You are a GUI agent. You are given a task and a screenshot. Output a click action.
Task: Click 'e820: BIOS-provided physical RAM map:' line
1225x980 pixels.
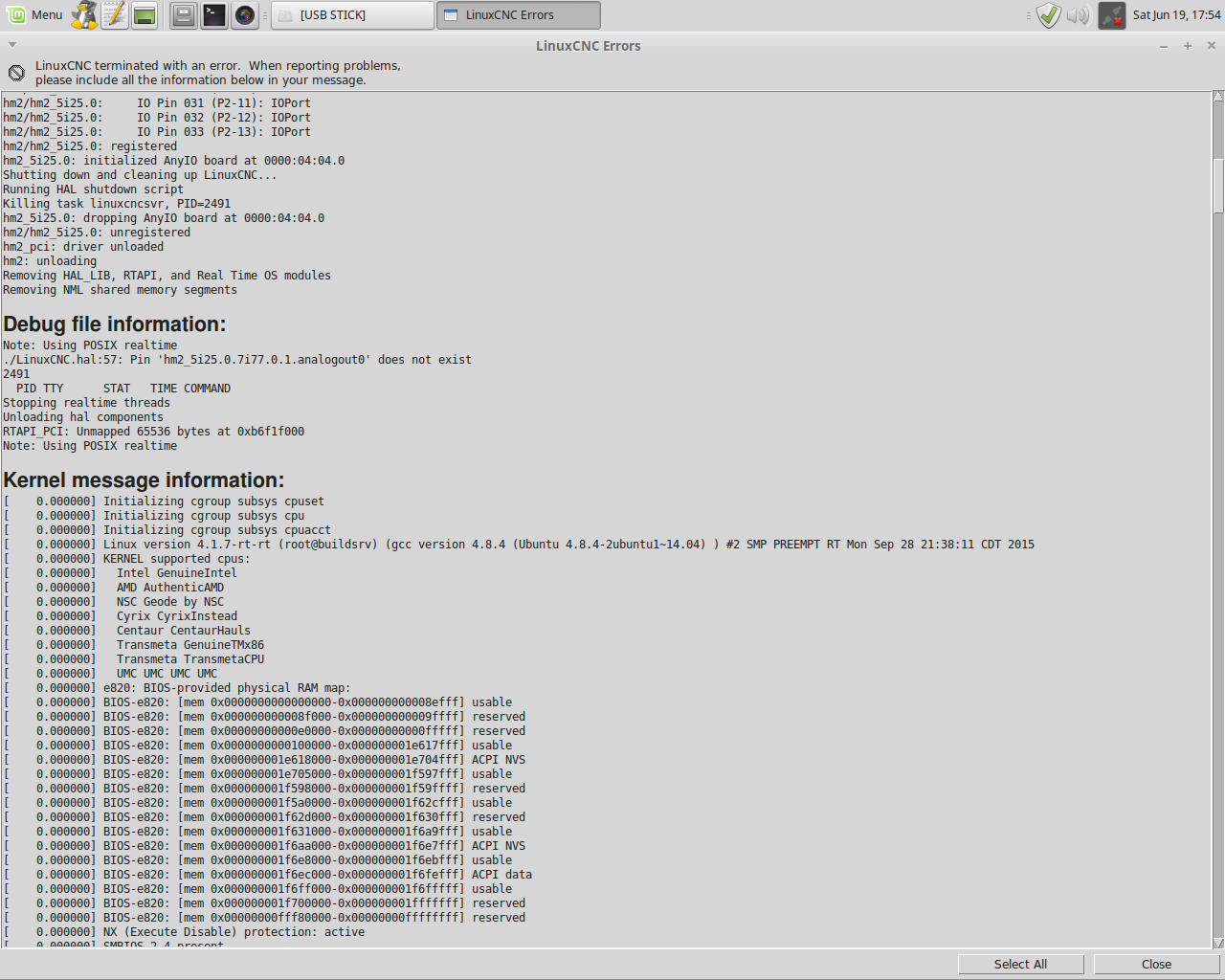[x=177, y=688]
